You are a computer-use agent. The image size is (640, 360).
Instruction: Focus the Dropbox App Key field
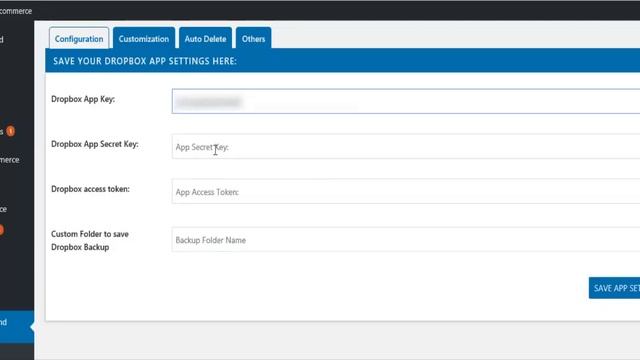coord(406,101)
